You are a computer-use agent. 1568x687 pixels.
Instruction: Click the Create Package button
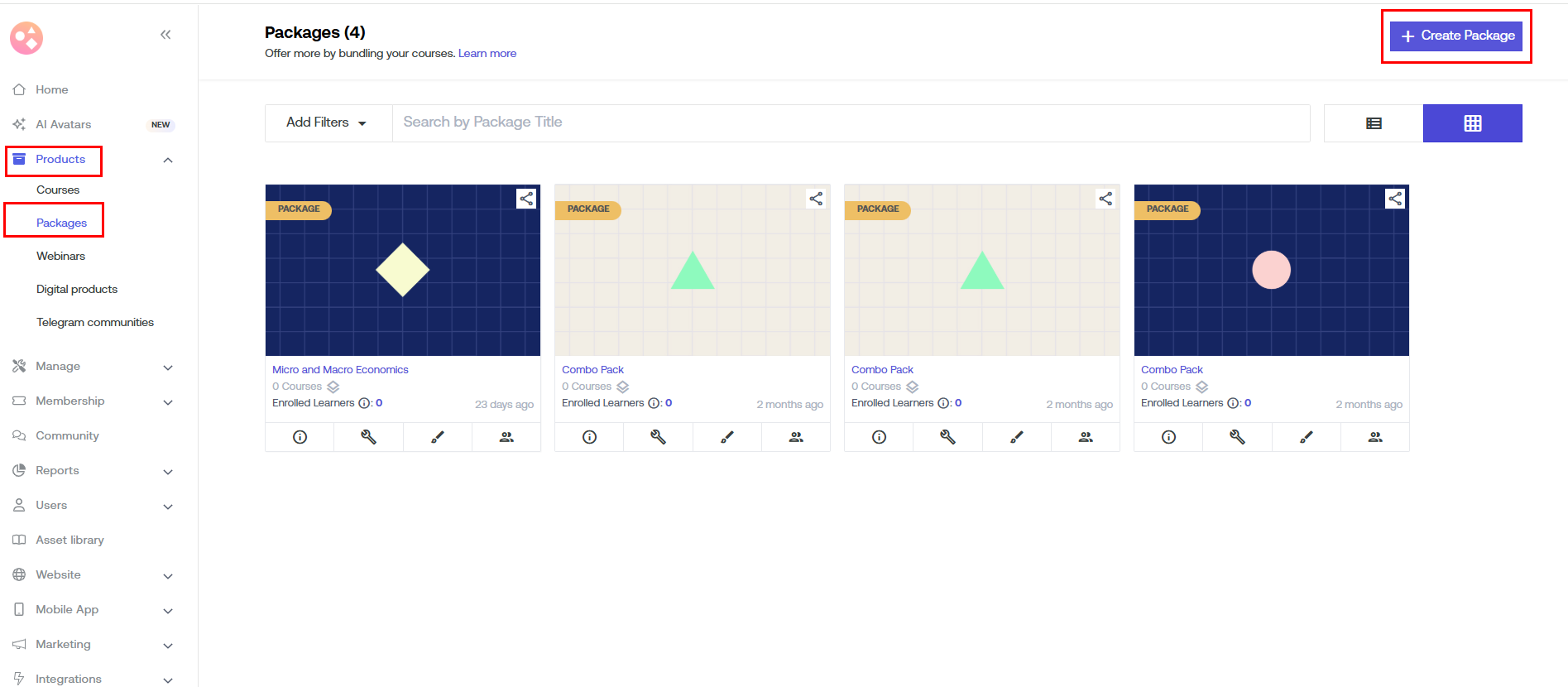(1455, 36)
